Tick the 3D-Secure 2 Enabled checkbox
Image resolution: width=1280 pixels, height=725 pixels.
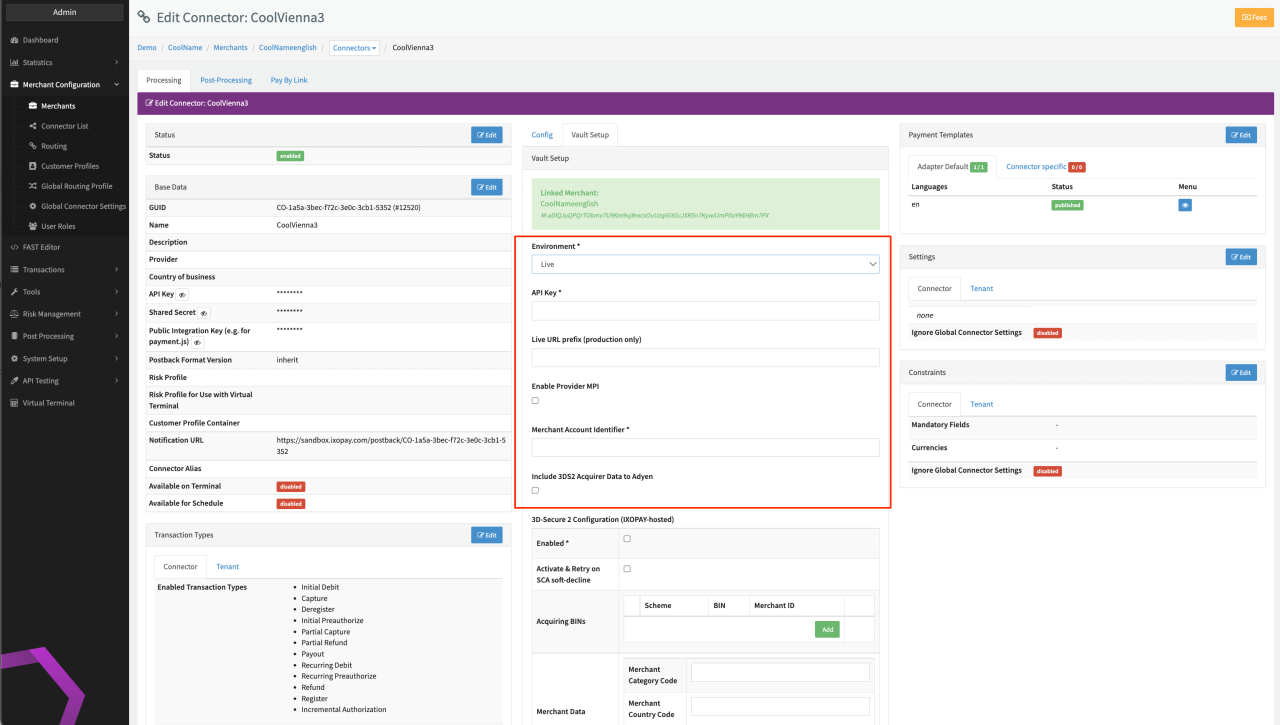[x=627, y=539]
